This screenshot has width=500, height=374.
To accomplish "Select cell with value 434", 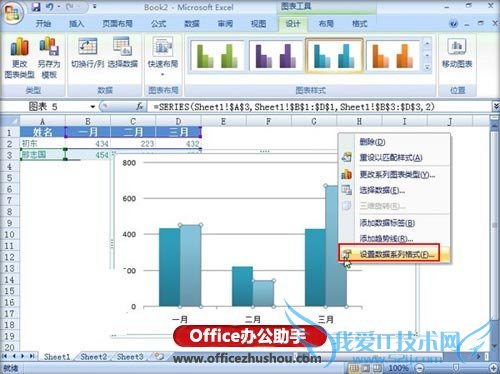I will (88, 144).
